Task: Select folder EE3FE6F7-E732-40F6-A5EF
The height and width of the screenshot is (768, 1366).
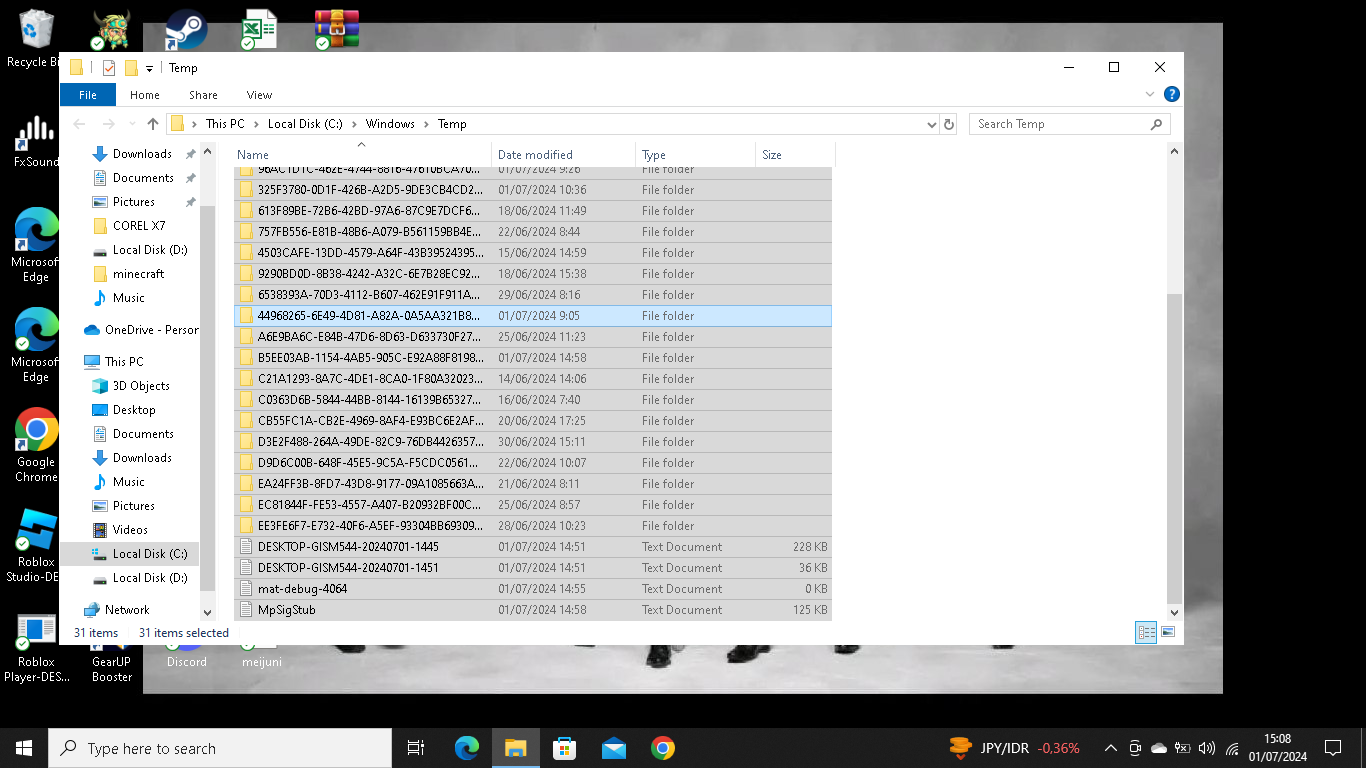Action: pos(533,526)
